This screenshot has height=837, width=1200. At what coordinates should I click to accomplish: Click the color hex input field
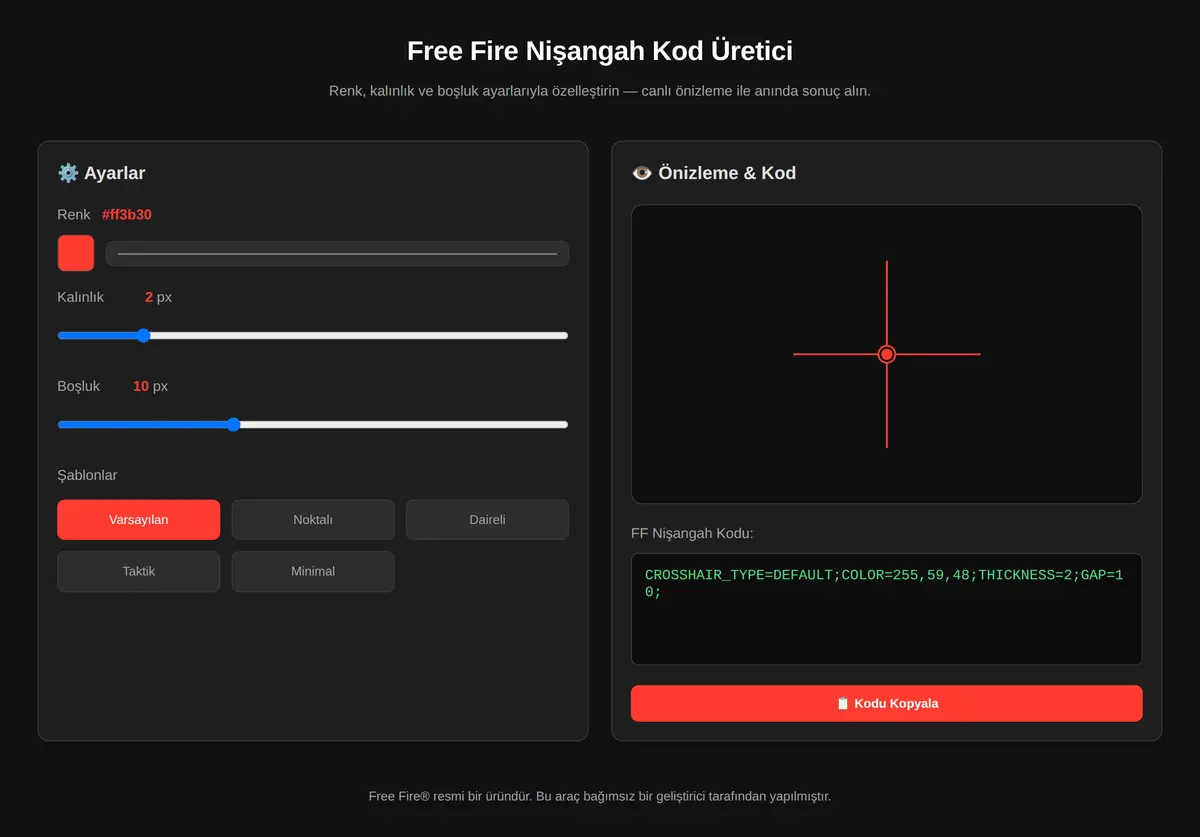click(x=338, y=254)
